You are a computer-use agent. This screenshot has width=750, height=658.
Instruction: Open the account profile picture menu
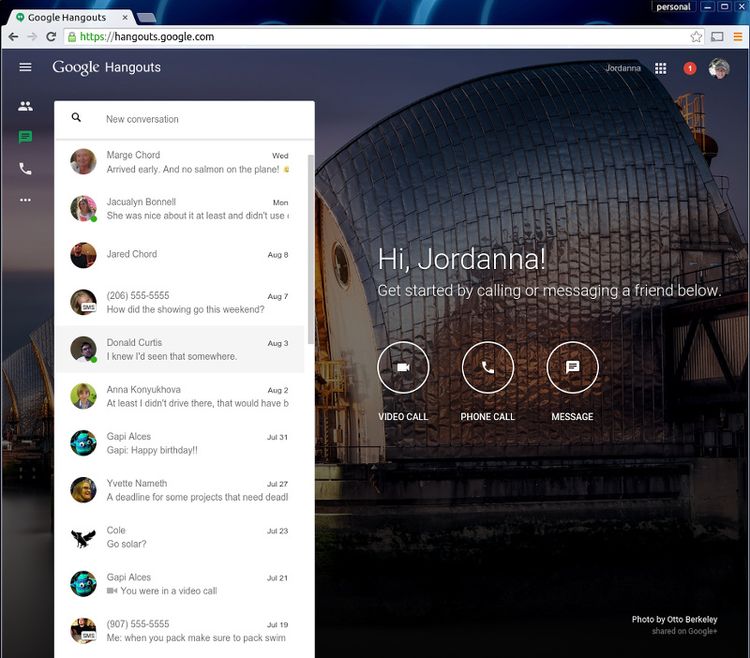pos(719,68)
